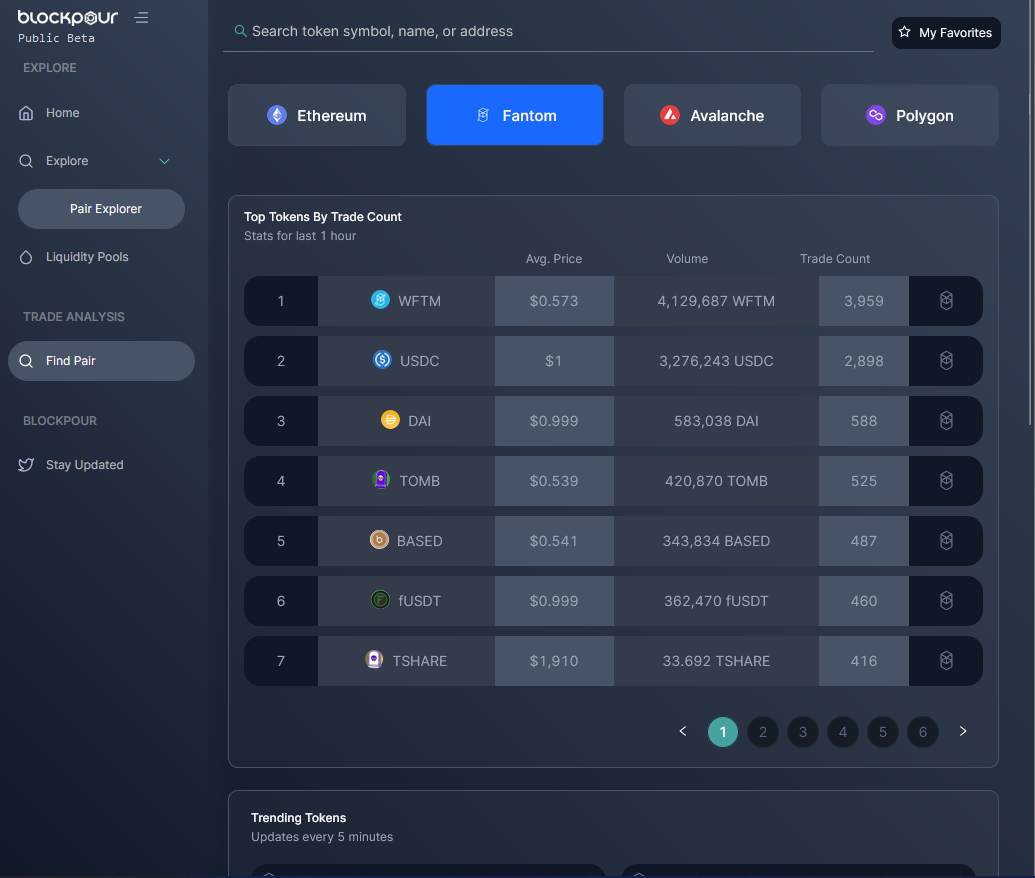Screen dimensions: 1035x878
Task: Click the Avalanche red logo icon
Action: point(670,115)
